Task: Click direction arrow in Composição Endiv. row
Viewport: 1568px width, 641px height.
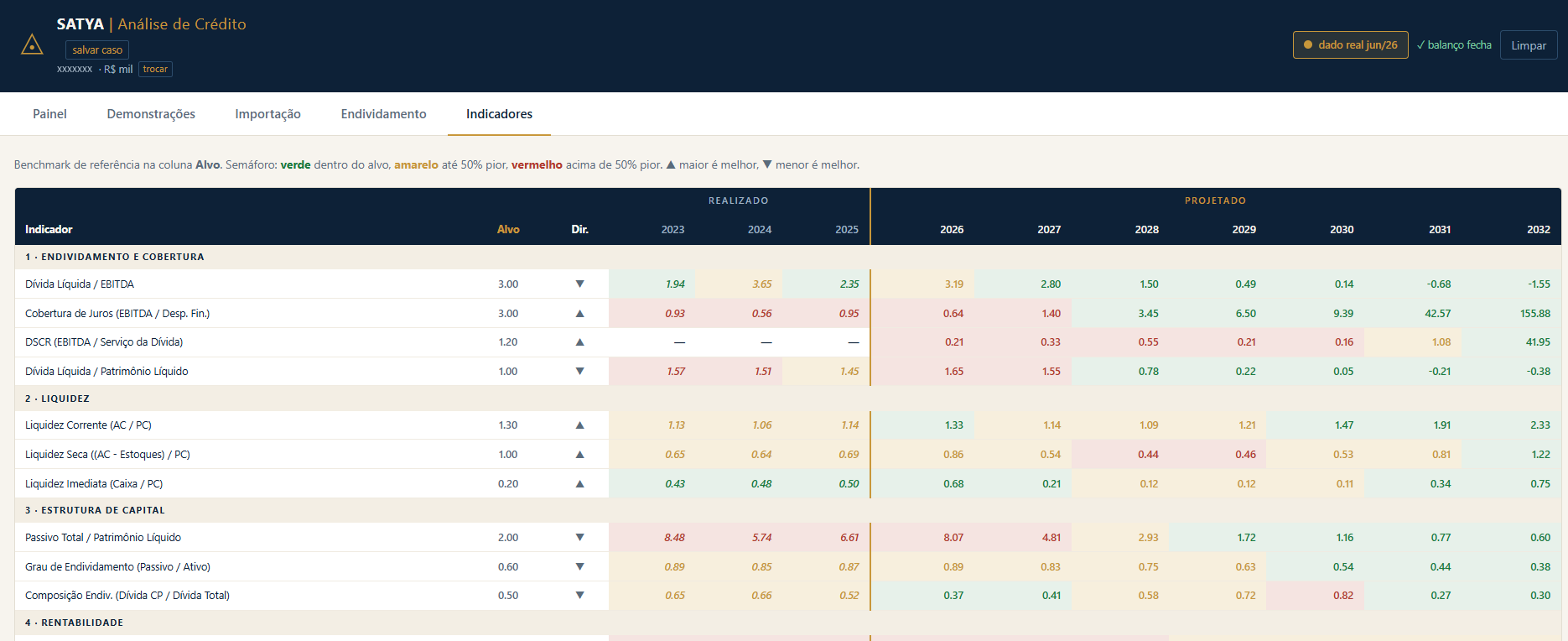Action: coord(579,596)
